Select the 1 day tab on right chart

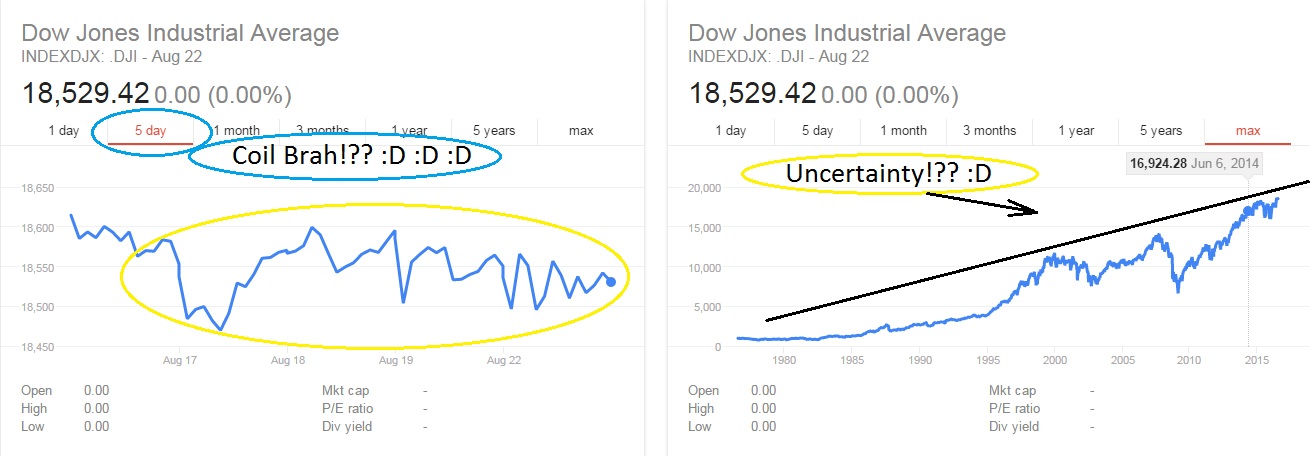(731, 131)
